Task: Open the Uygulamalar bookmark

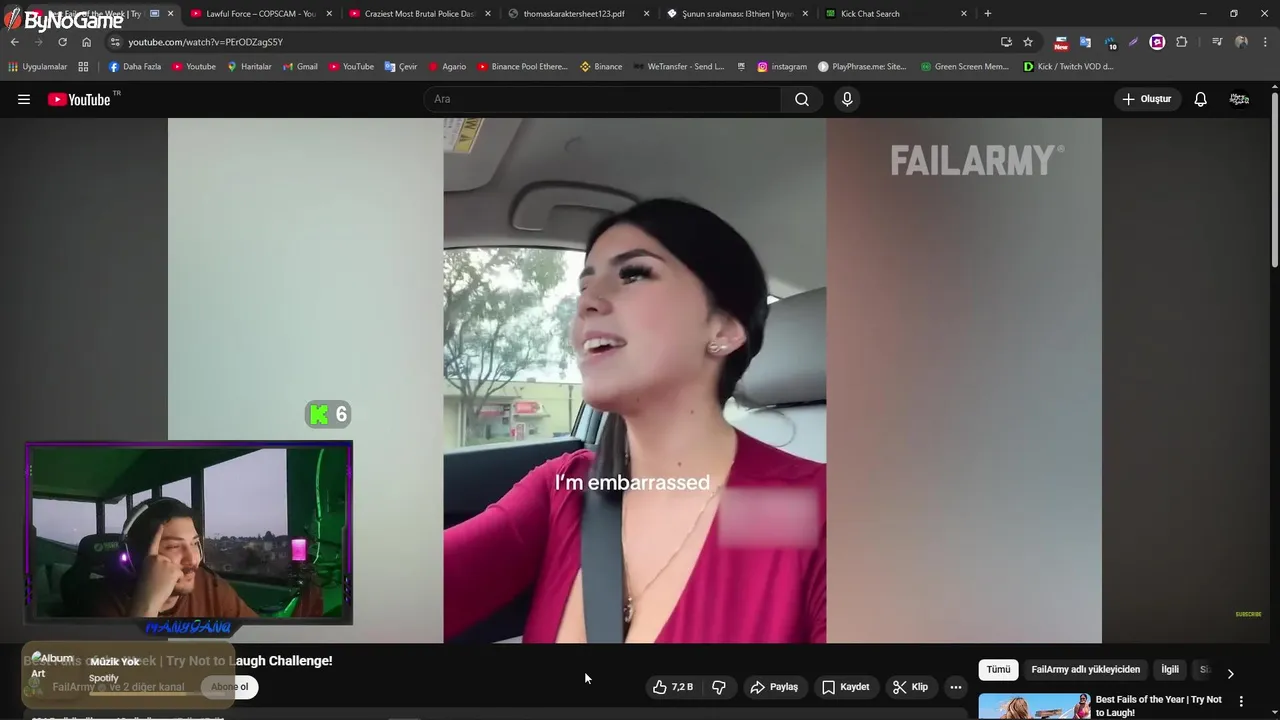Action: (x=38, y=67)
